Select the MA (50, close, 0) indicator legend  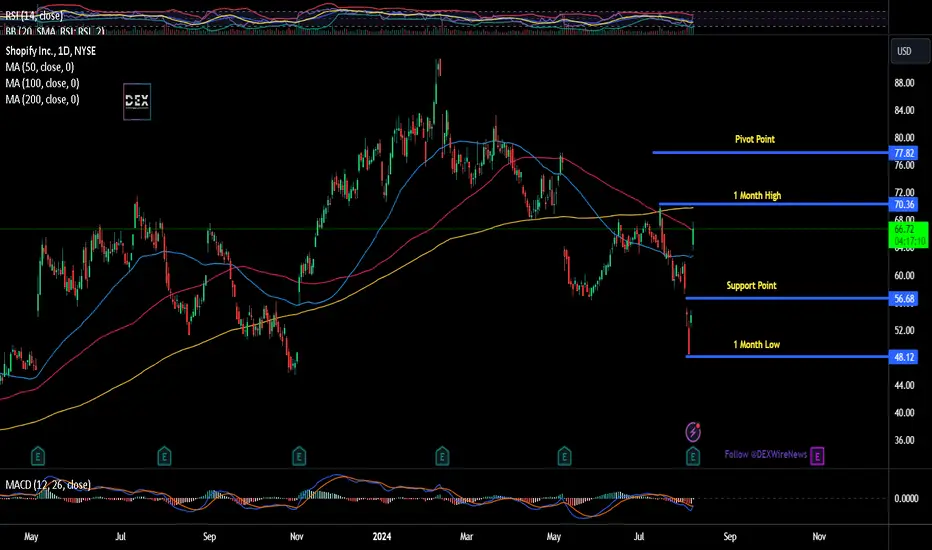pyautogui.click(x=40, y=67)
